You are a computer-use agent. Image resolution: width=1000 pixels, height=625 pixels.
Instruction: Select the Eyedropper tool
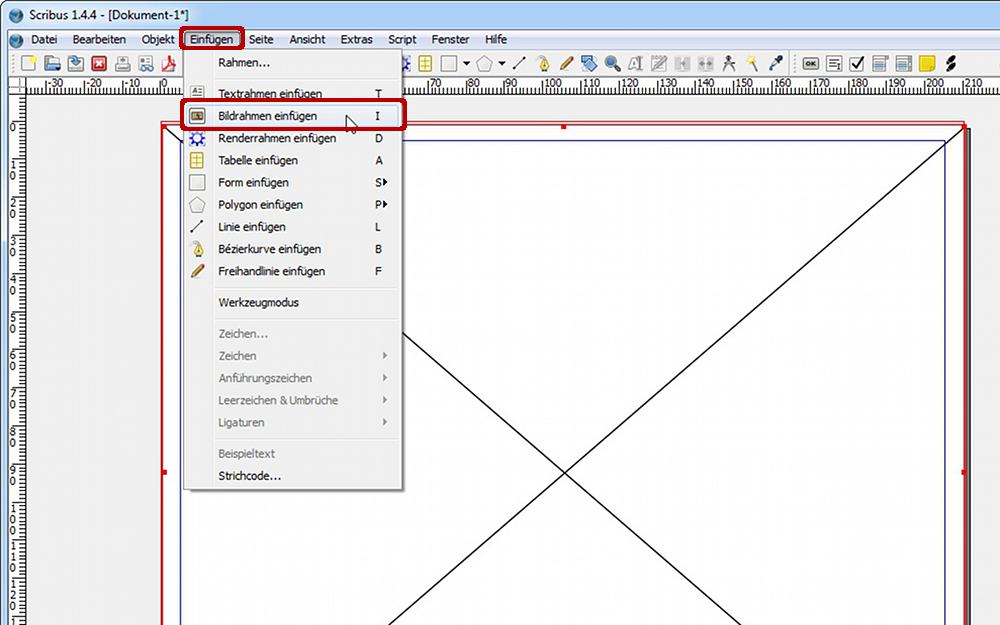(x=776, y=63)
